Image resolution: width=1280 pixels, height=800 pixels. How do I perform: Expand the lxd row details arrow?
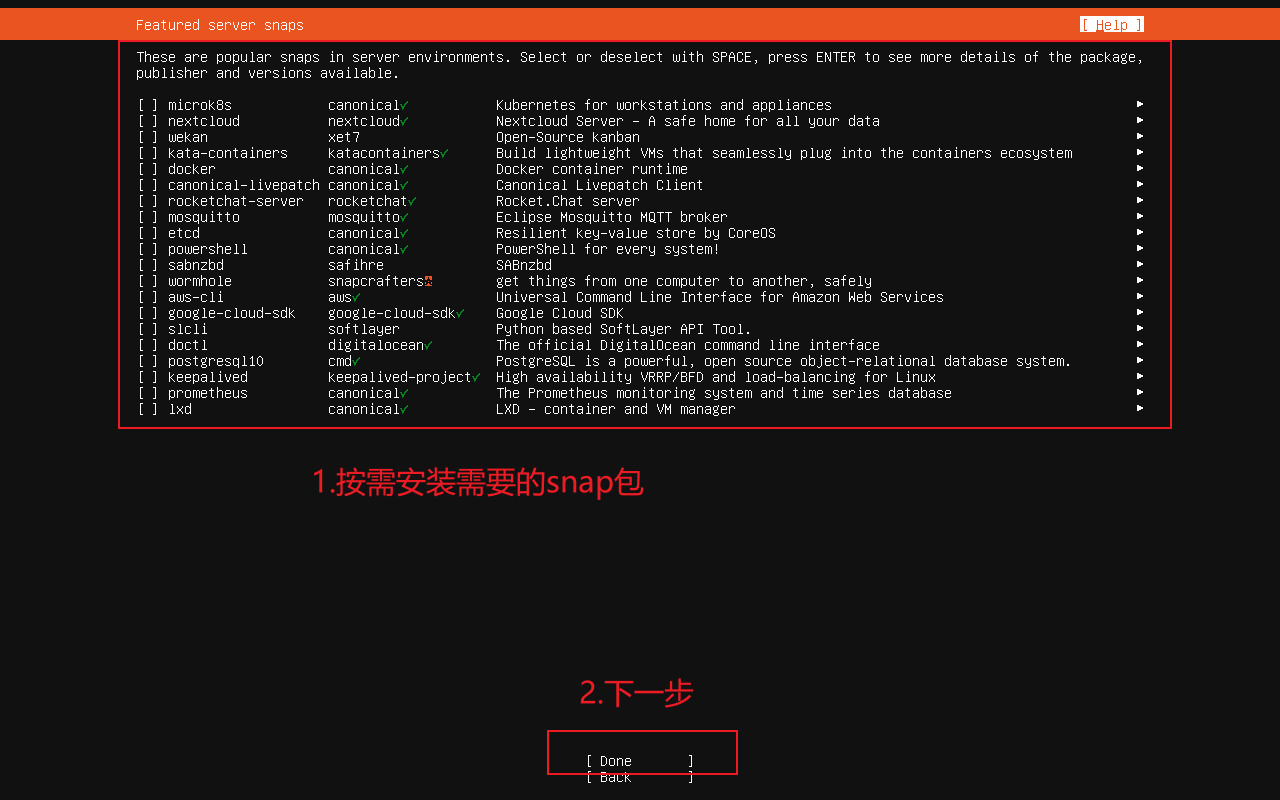coord(1140,408)
